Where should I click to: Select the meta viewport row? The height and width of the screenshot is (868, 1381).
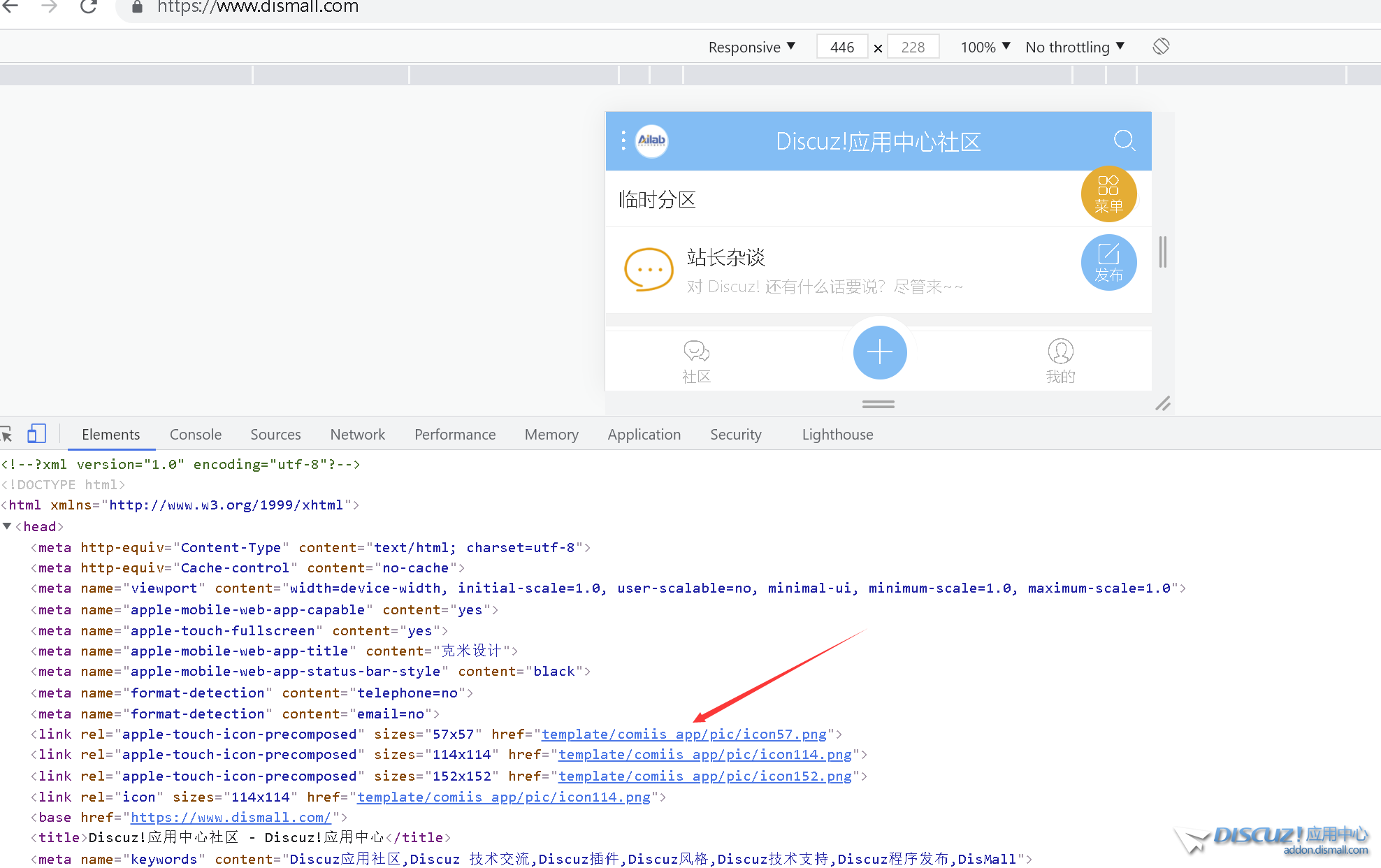pyautogui.click(x=608, y=588)
